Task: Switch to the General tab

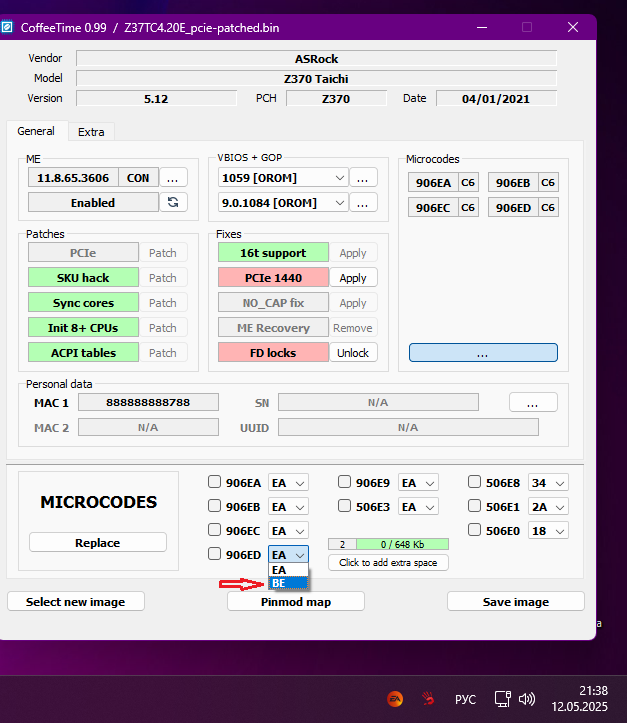Action: click(36, 131)
